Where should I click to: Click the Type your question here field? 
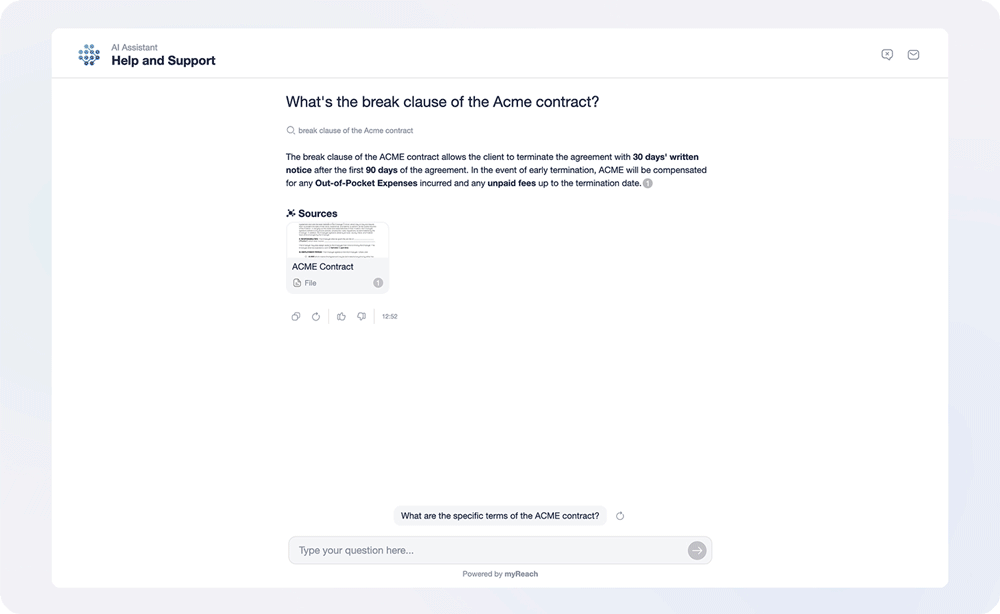[480, 550]
